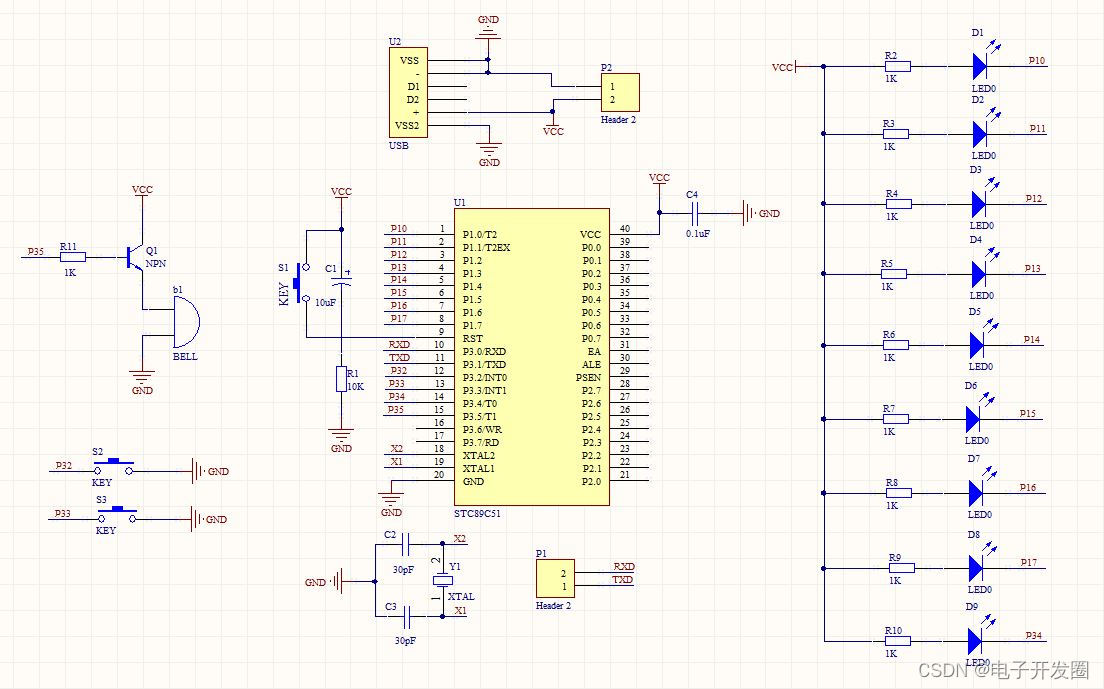This screenshot has width=1104, height=689.
Task: Select the VCC power port above transistor Q1
Action: click(142, 191)
